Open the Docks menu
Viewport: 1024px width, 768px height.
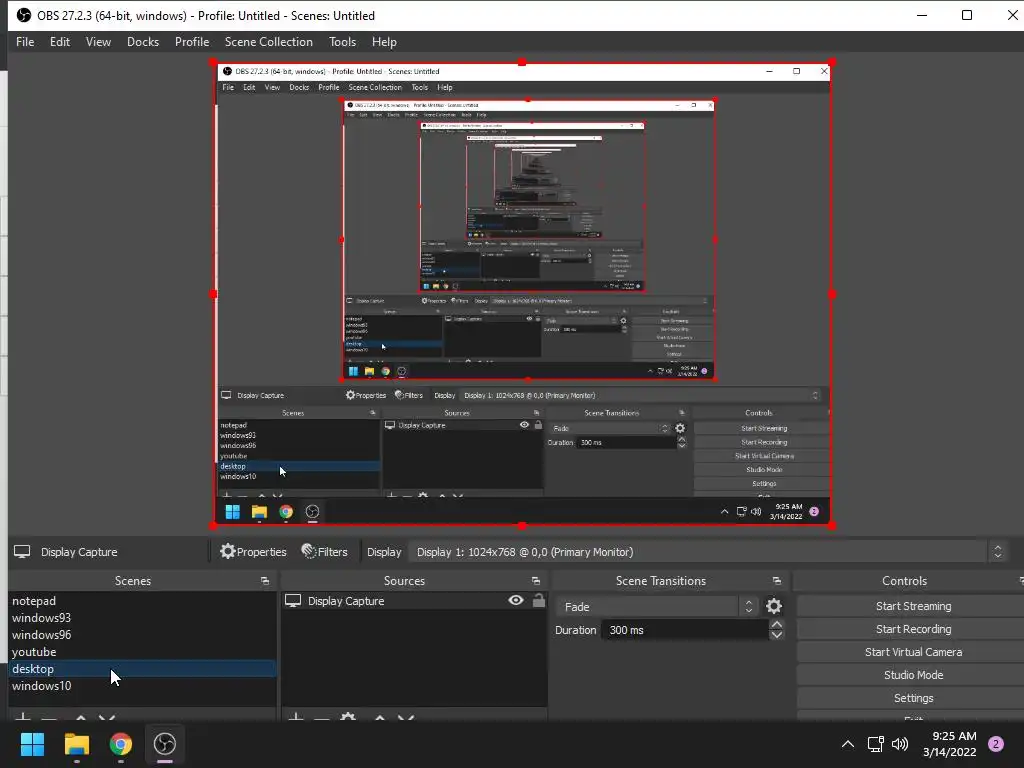click(x=142, y=42)
